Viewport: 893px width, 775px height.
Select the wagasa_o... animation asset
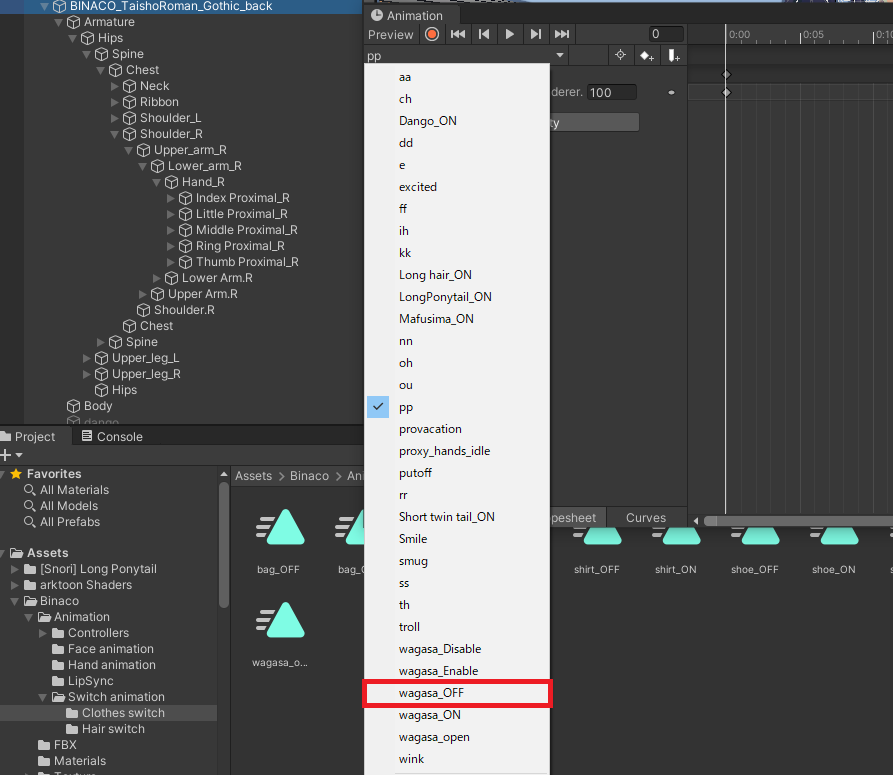pos(280,634)
